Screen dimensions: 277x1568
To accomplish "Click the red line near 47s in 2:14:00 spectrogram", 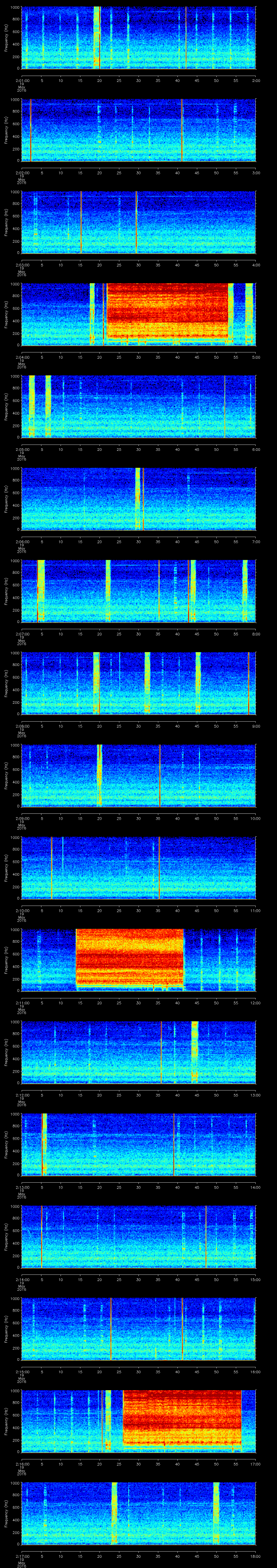I will pos(206,1237).
